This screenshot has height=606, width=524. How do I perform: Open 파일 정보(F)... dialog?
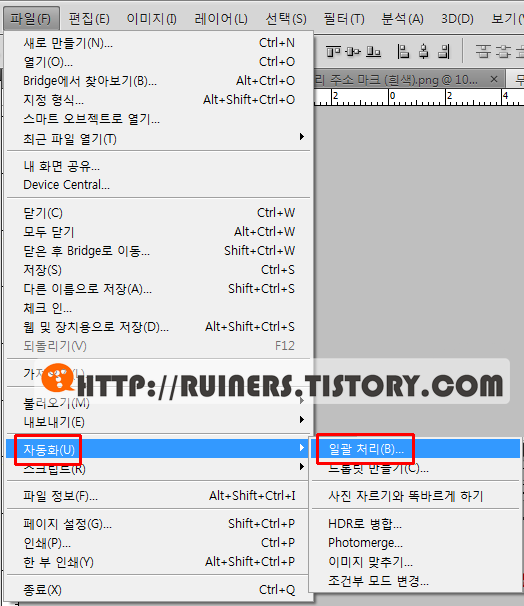point(158,495)
